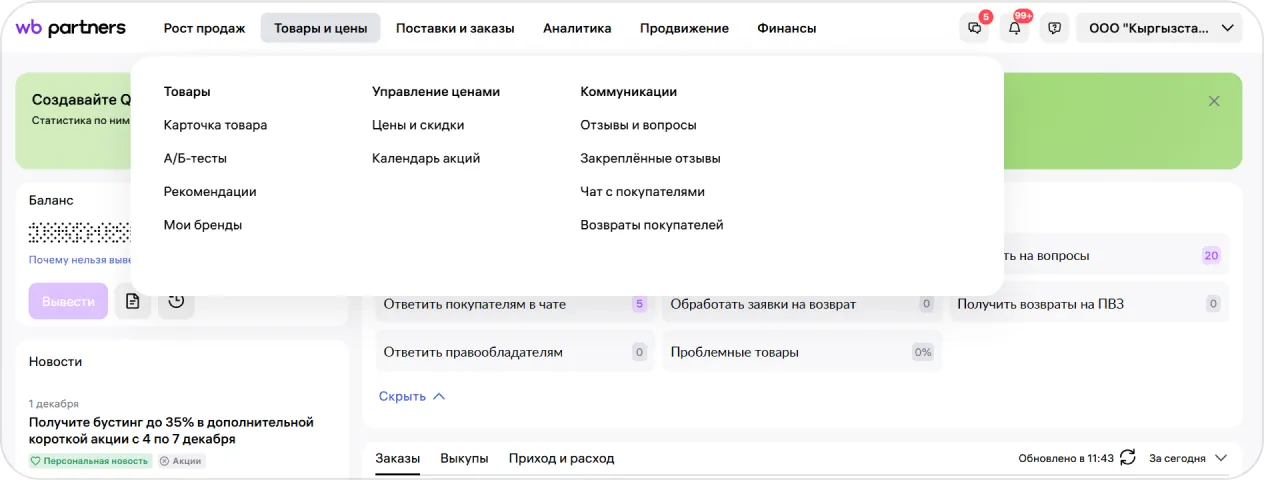Open the notifications bell icon
1264x480 pixels.
tap(1014, 28)
